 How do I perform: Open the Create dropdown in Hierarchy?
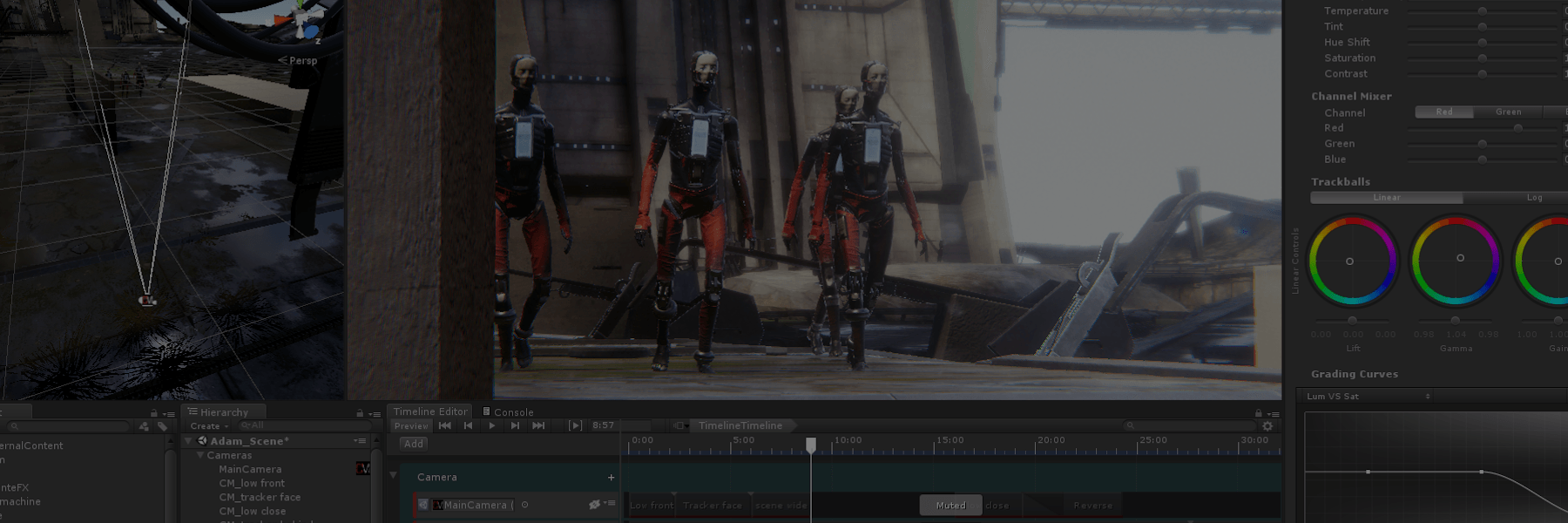pyautogui.click(x=209, y=426)
